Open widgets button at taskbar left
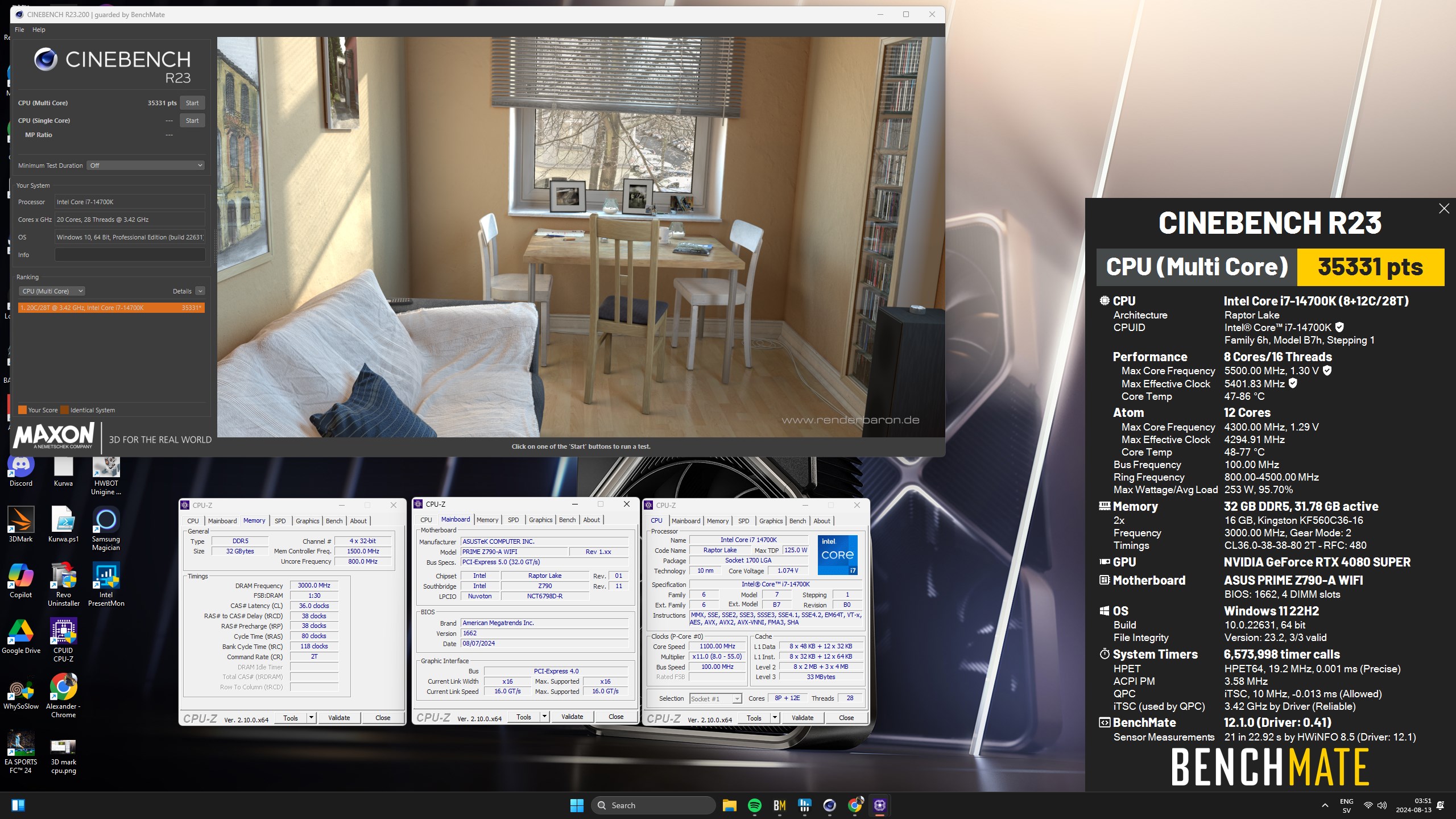Screen dimensions: 1456x819 [18, 805]
